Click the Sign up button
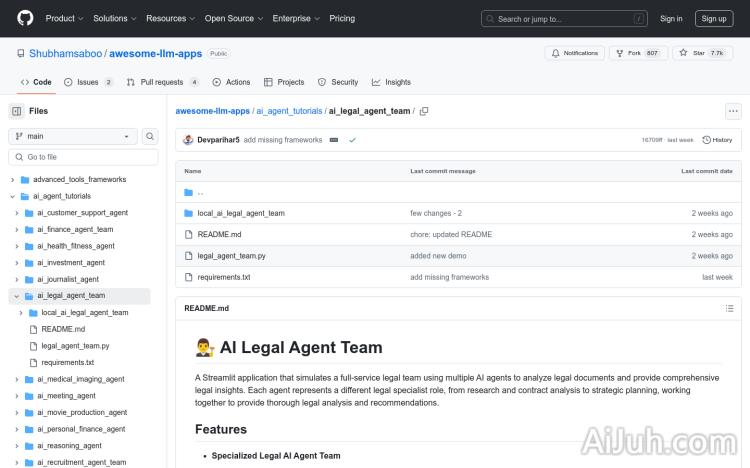Viewport: 750px width, 468px height. point(714,19)
